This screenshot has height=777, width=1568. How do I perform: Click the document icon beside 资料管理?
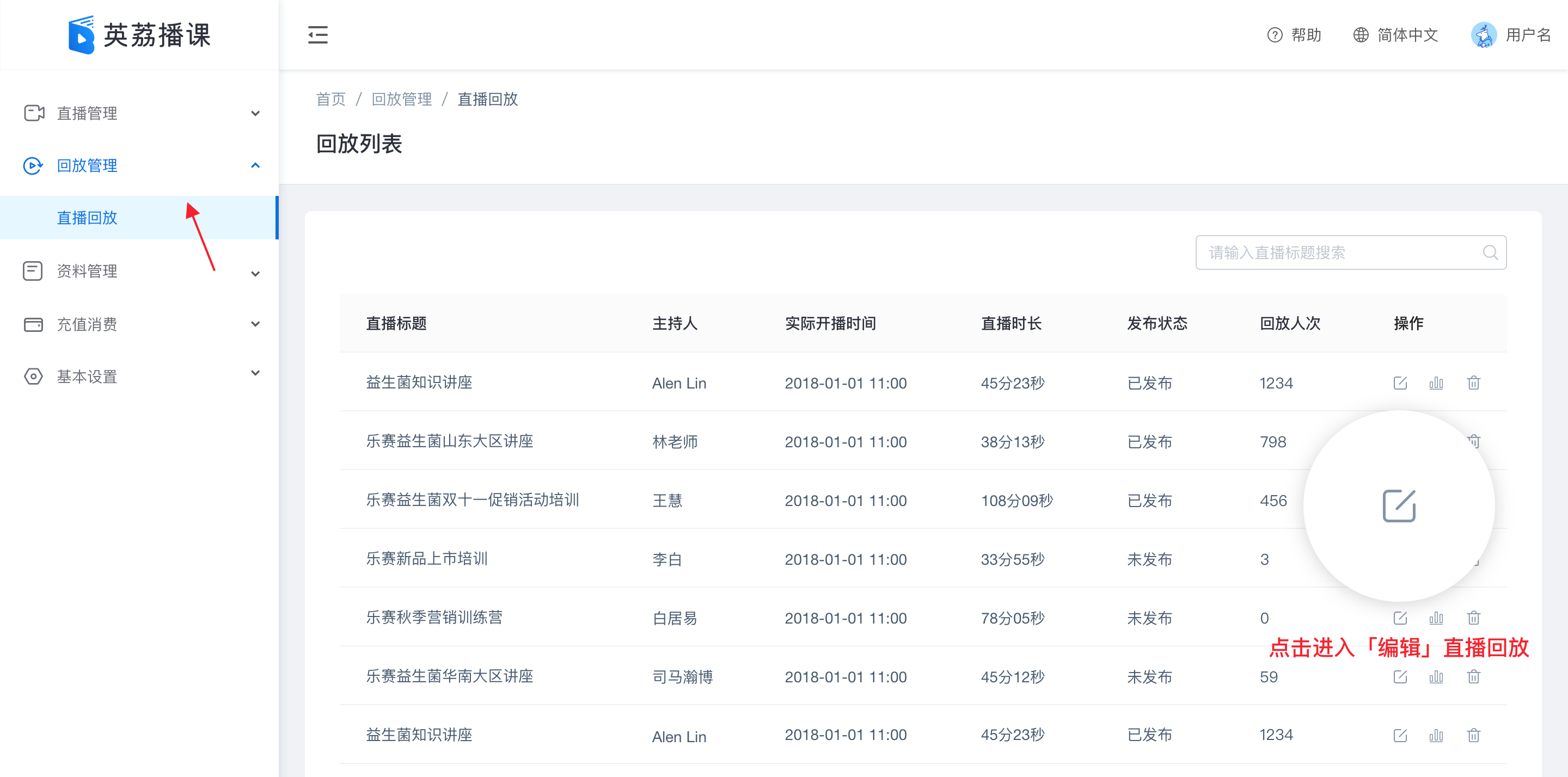[x=33, y=271]
